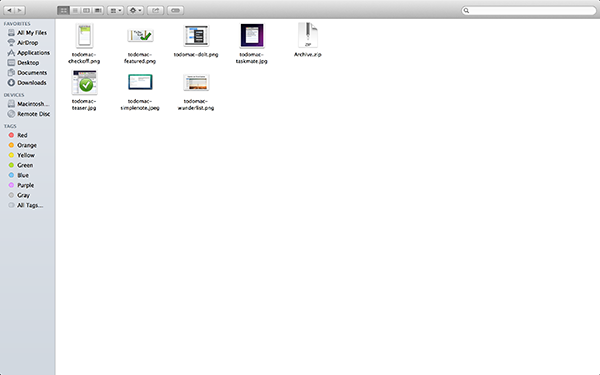The image size is (600, 375).
Task: Open All My Files in sidebar
Action: (x=28, y=33)
